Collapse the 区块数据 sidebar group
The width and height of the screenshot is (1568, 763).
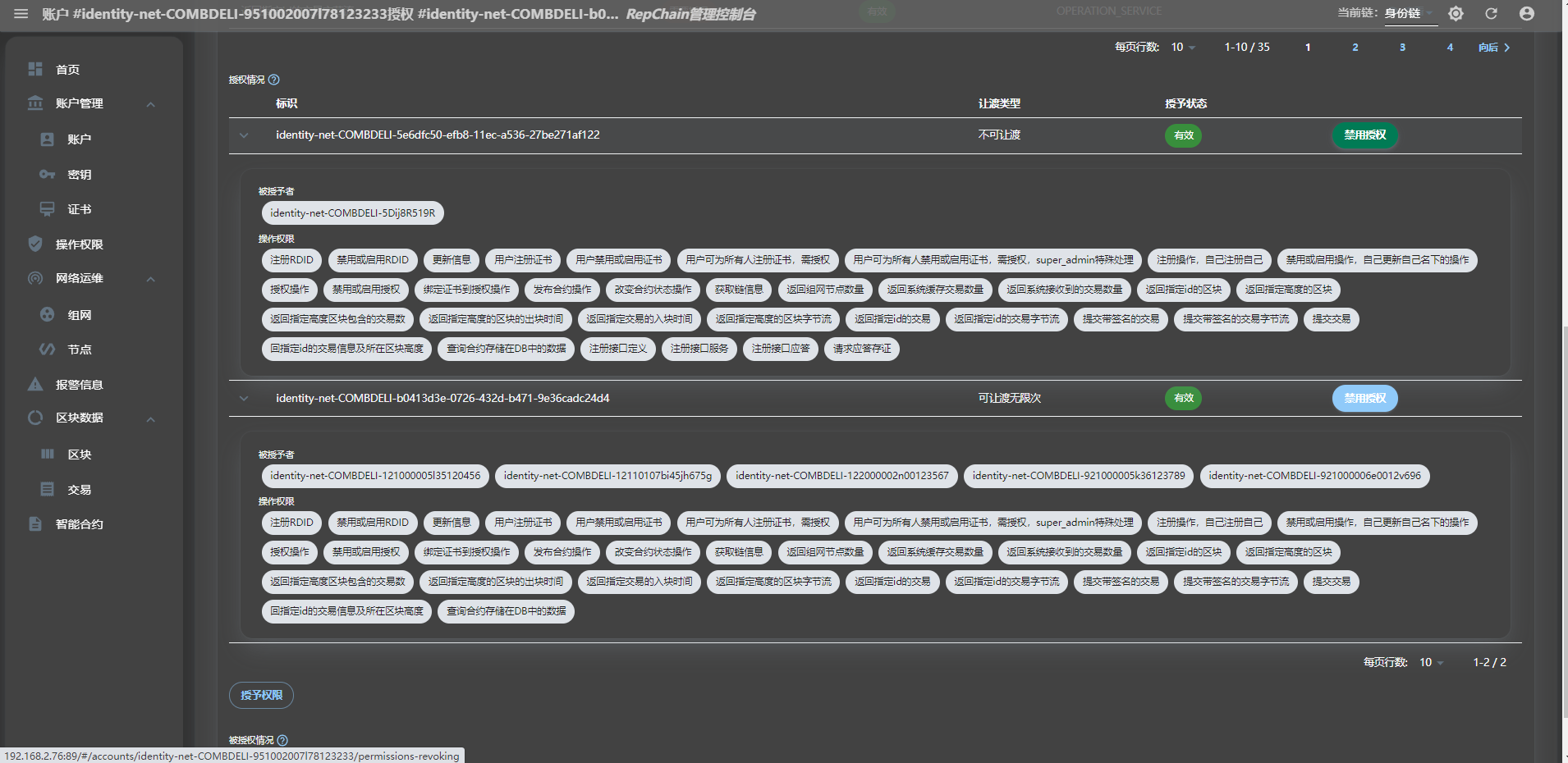click(x=151, y=419)
